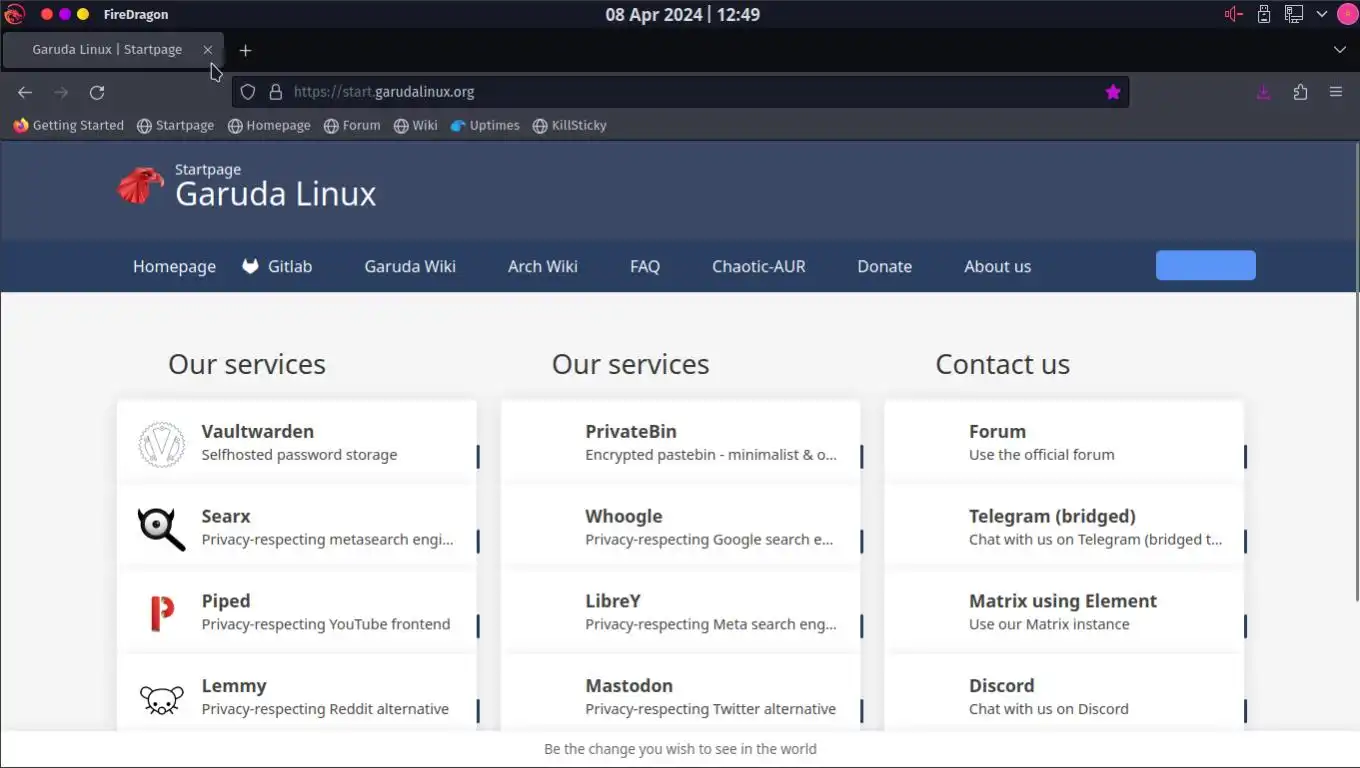The image size is (1360, 768).
Task: Open the wired network tray icon
Action: (1294, 14)
